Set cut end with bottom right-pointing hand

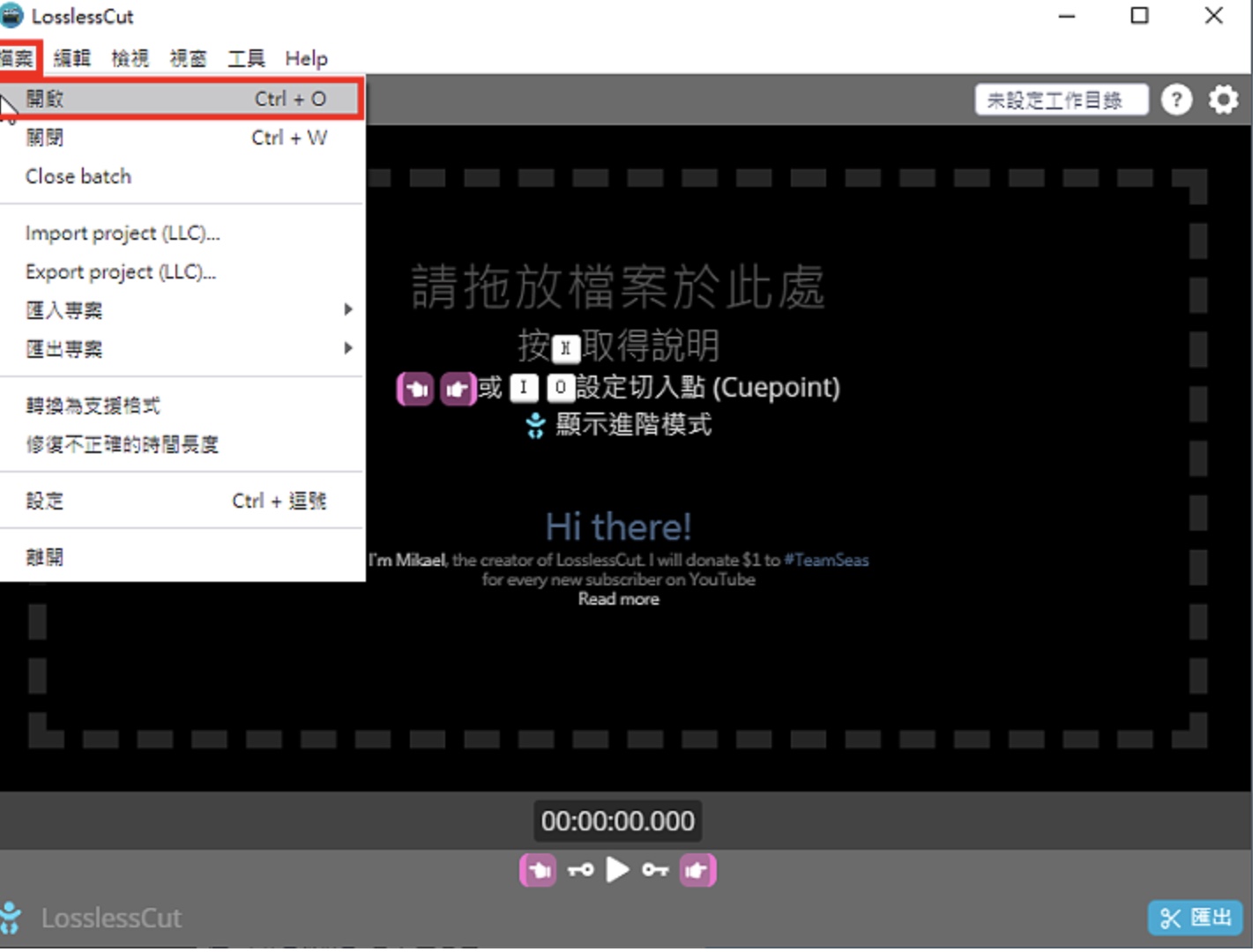click(697, 871)
